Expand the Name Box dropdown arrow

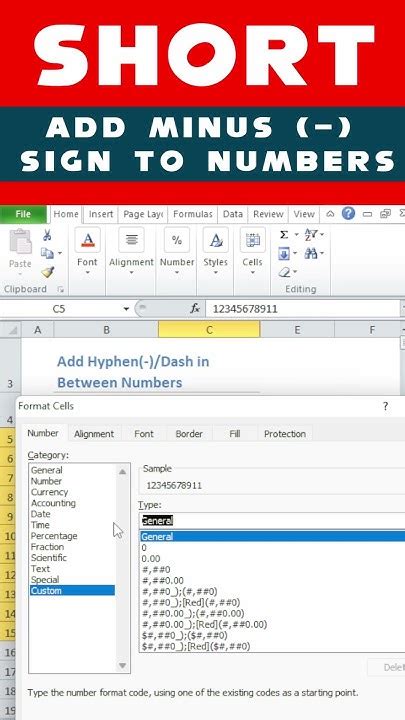pos(126,309)
